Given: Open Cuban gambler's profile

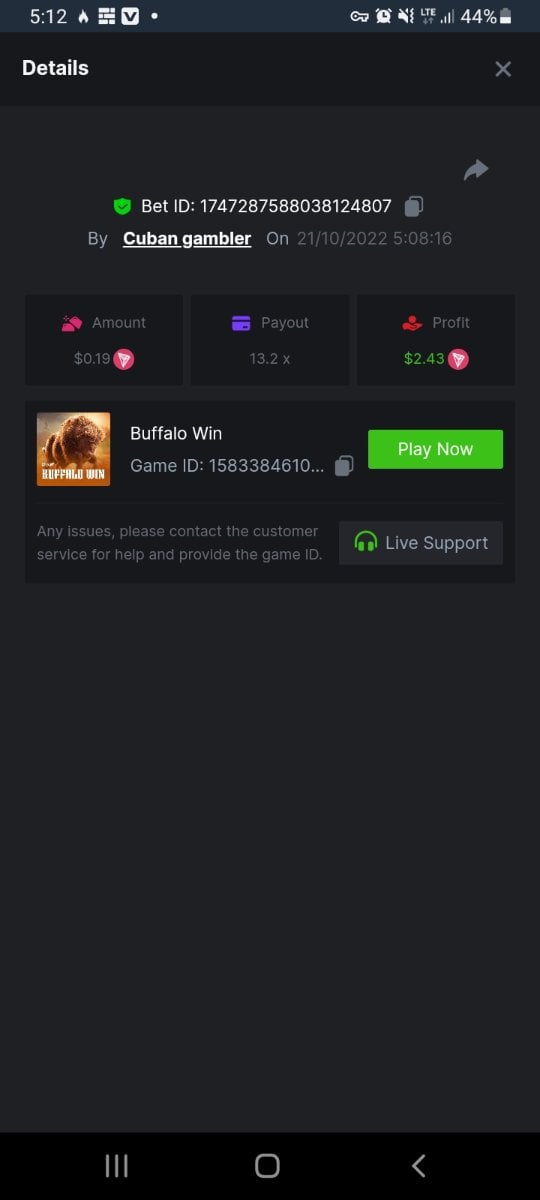Looking at the screenshot, I should click(187, 239).
